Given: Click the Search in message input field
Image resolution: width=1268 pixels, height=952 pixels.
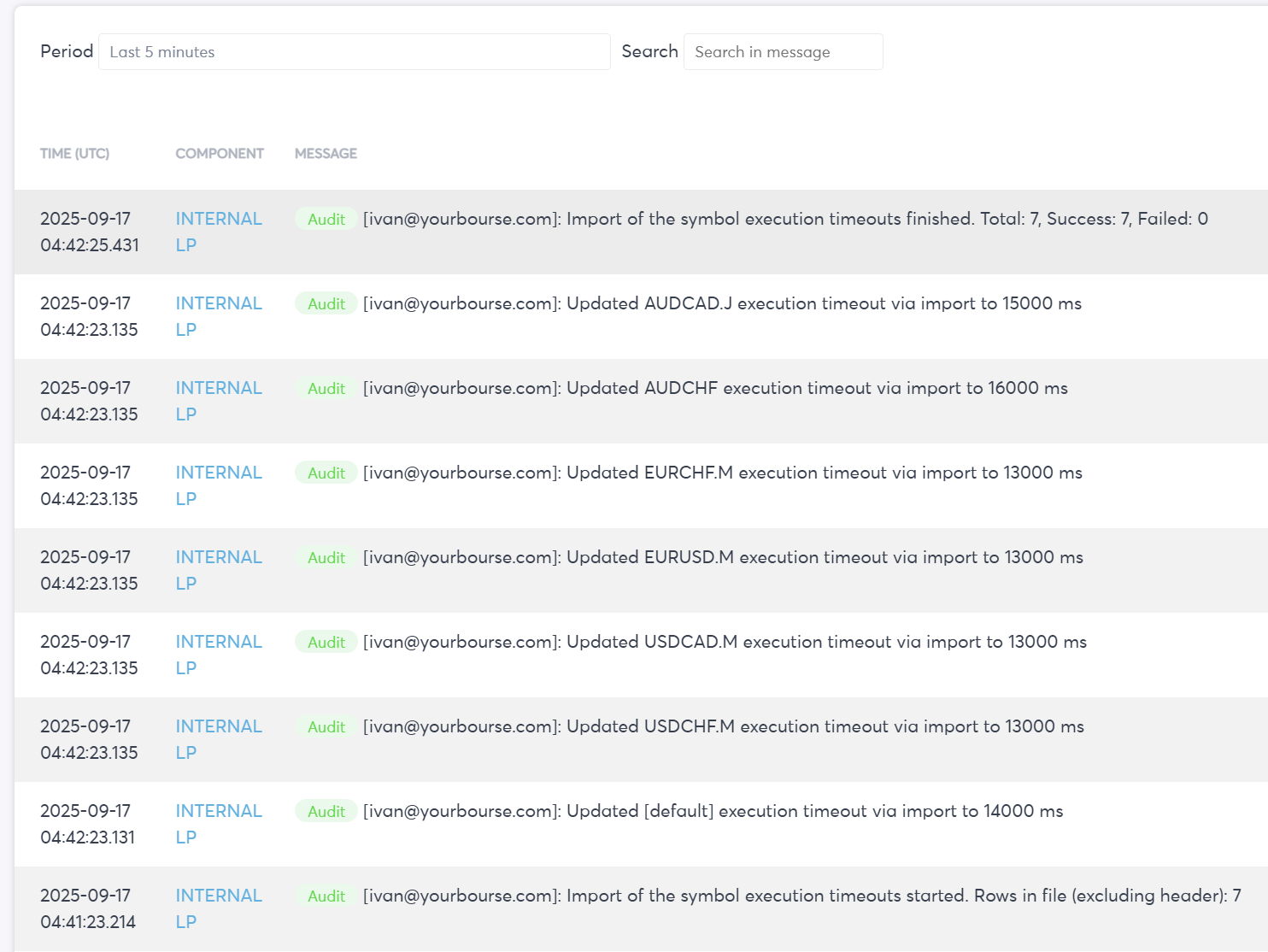Looking at the screenshot, I should point(783,52).
